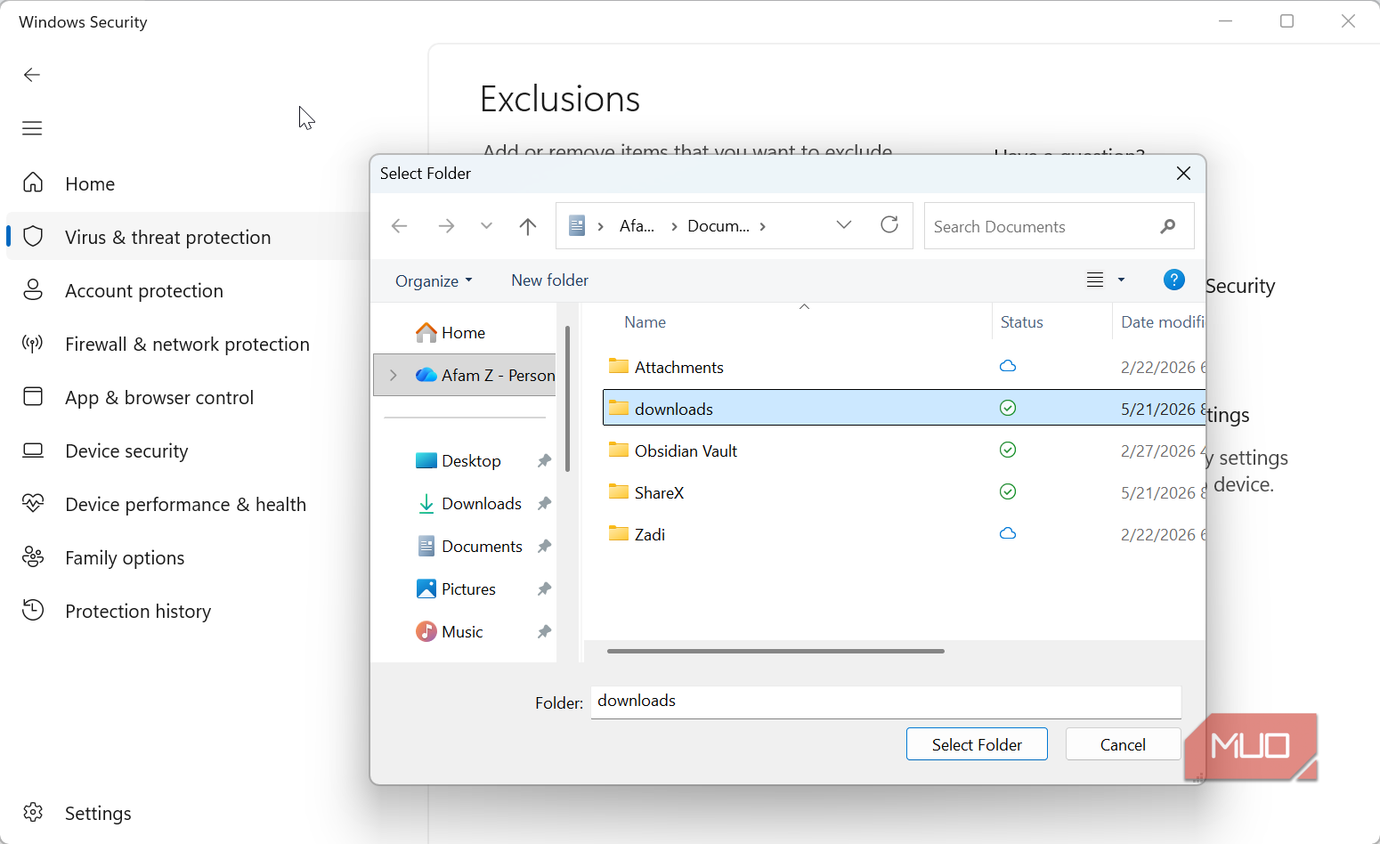This screenshot has height=844, width=1380.
Task: Open Virus & threat protection section
Action: (x=188, y=237)
